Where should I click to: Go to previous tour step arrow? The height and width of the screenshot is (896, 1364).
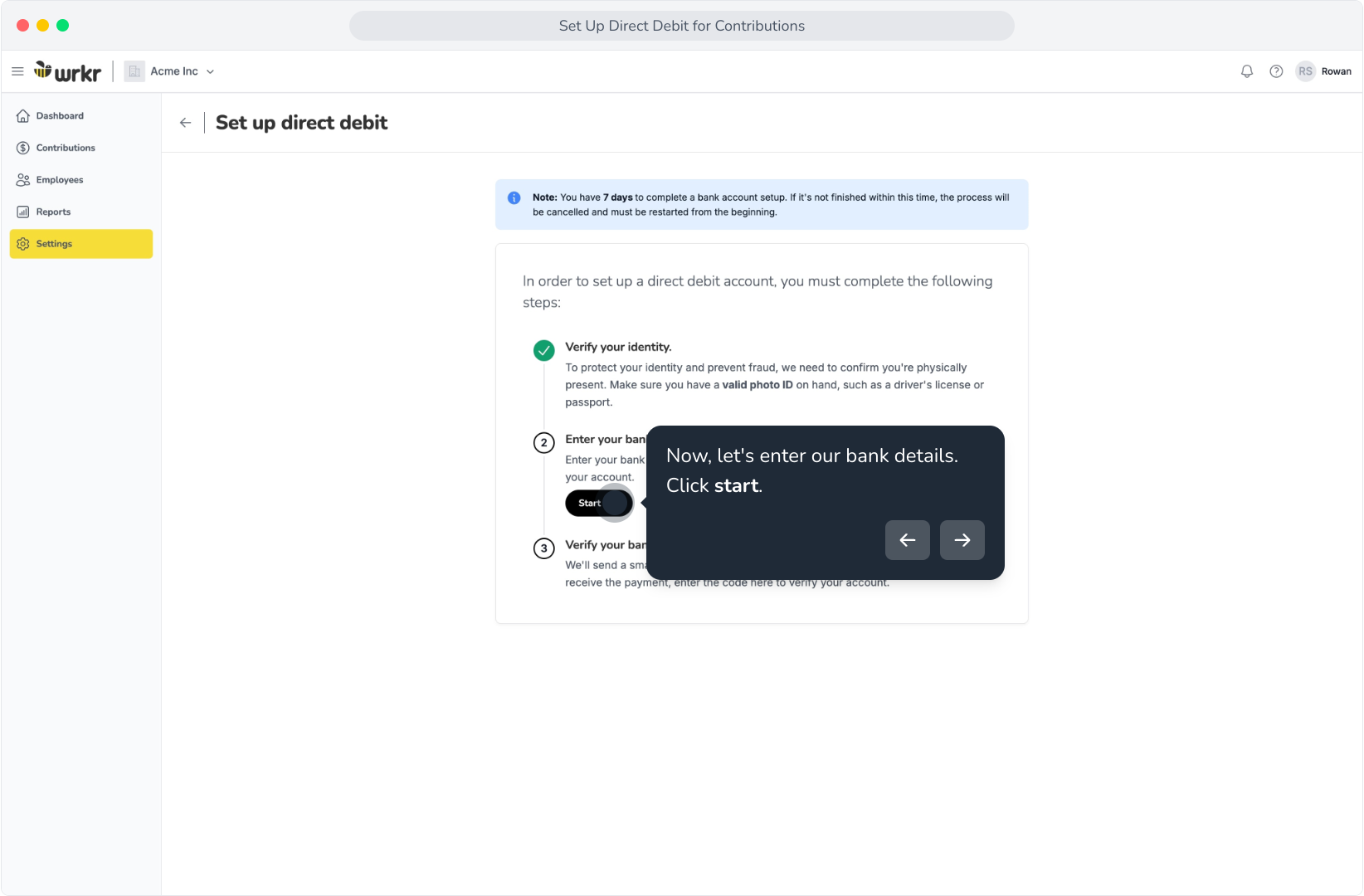907,540
